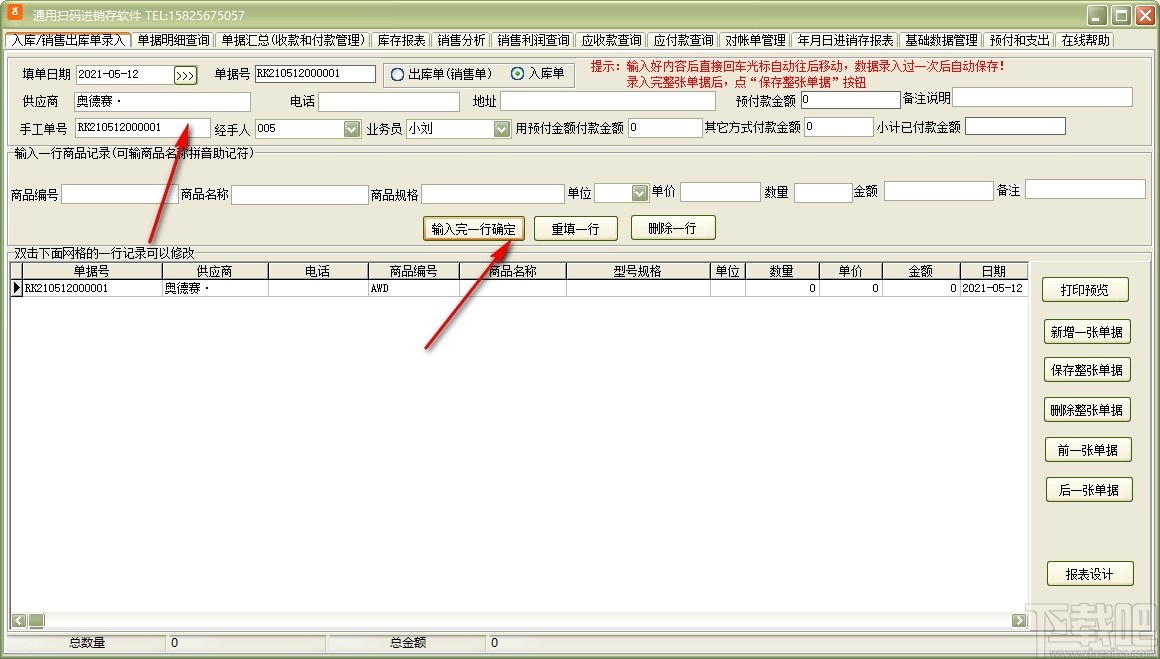Click the 打印预览 button

tap(1088, 289)
